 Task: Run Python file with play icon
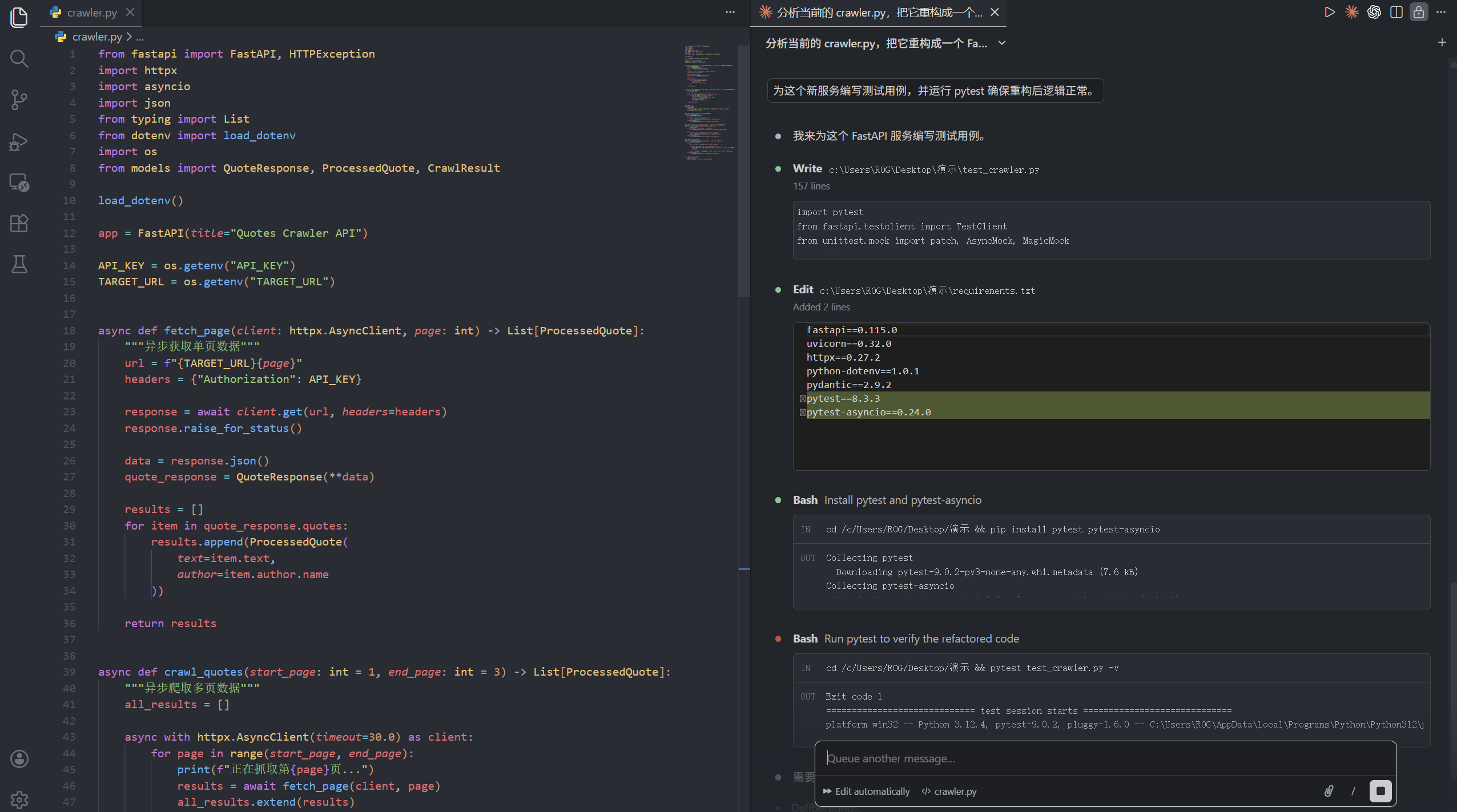pos(1329,12)
